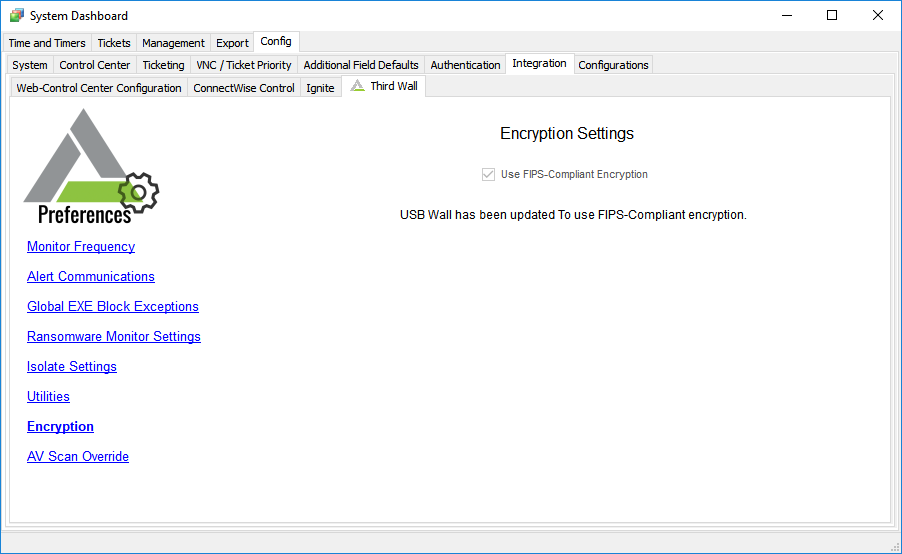Switch to Authentication tab

[x=465, y=65]
